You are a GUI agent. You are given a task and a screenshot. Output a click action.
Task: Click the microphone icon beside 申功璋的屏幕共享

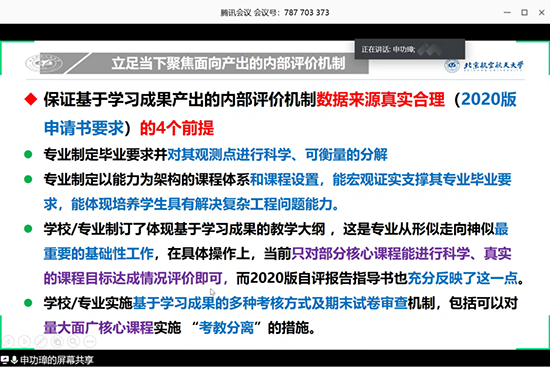click(14, 360)
